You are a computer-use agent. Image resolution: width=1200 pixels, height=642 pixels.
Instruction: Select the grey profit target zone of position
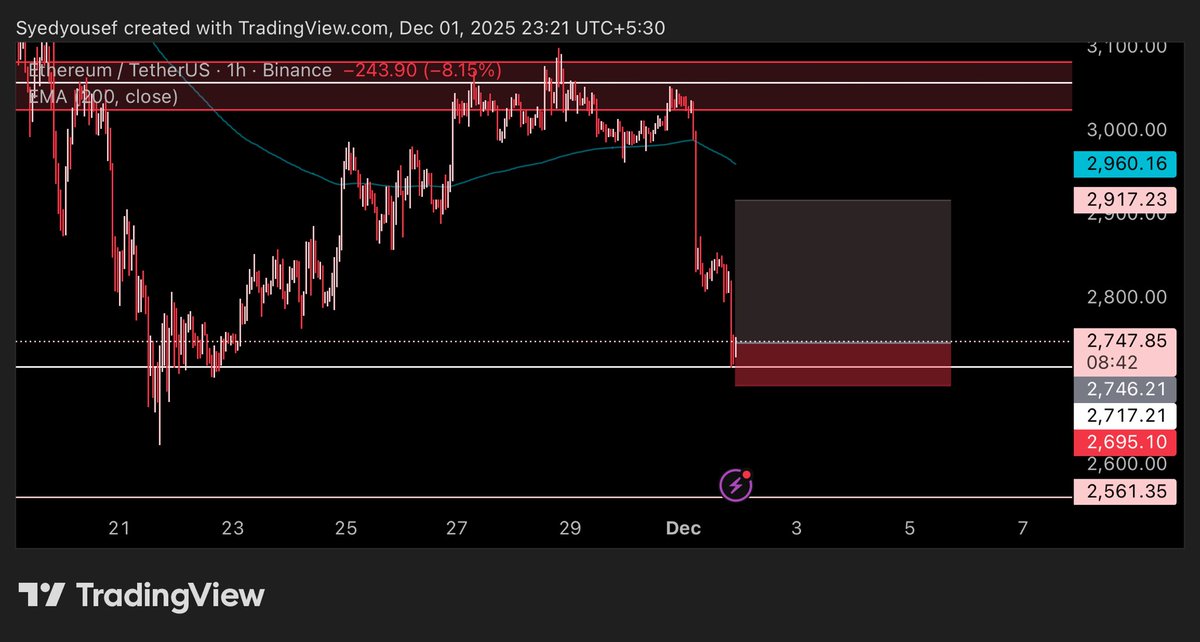pos(842,270)
